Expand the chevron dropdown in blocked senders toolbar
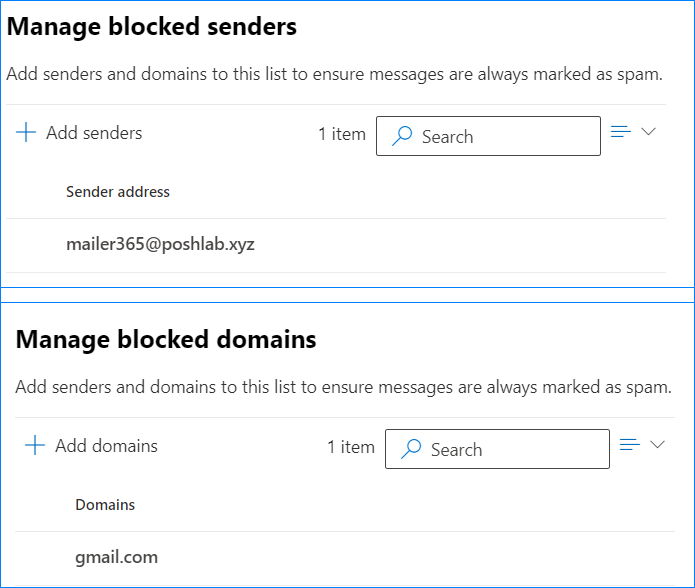Screen dimensions: 695x588 (x=648, y=132)
